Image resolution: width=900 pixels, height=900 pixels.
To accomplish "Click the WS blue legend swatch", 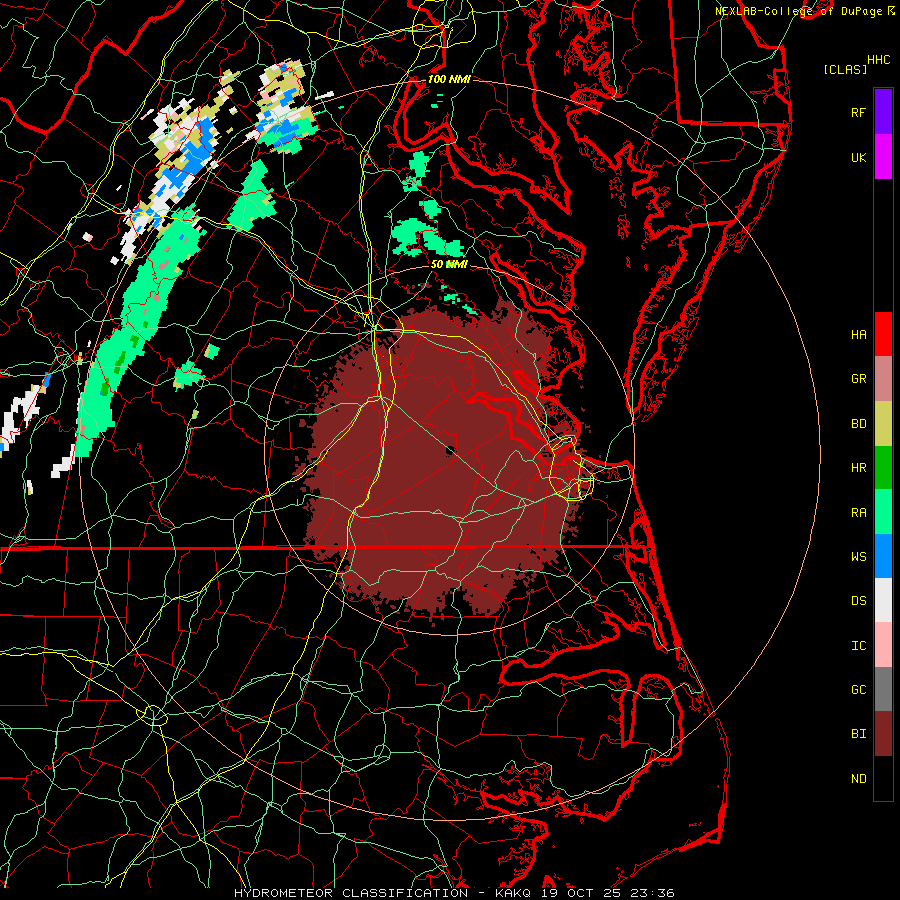I will click(883, 556).
